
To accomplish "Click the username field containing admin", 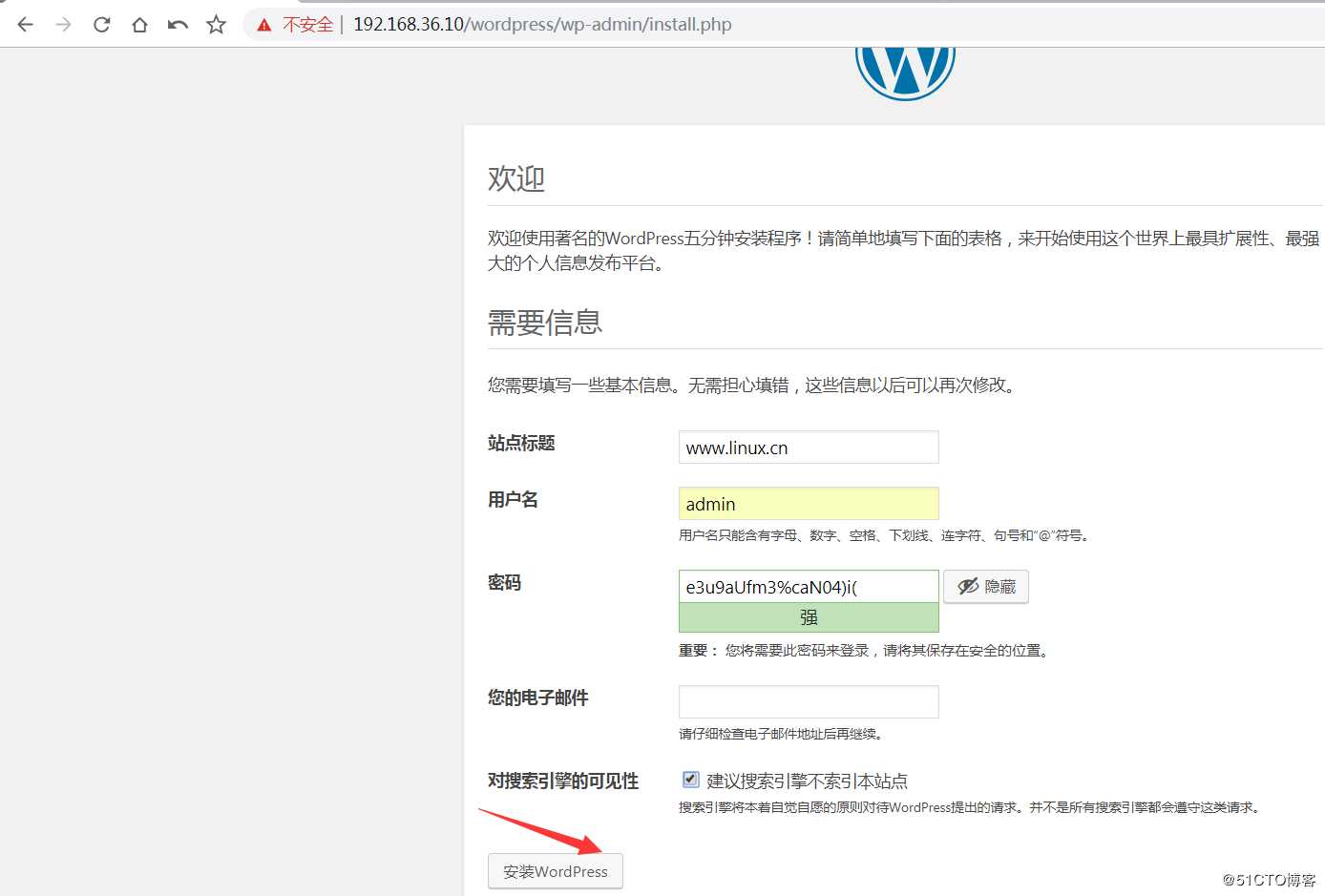I will point(809,504).
